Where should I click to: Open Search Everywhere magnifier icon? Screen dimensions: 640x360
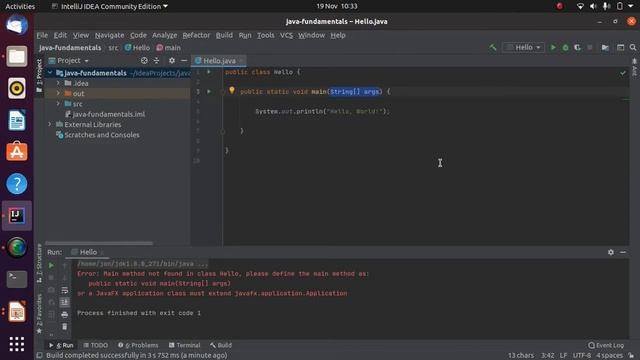pos(633,48)
